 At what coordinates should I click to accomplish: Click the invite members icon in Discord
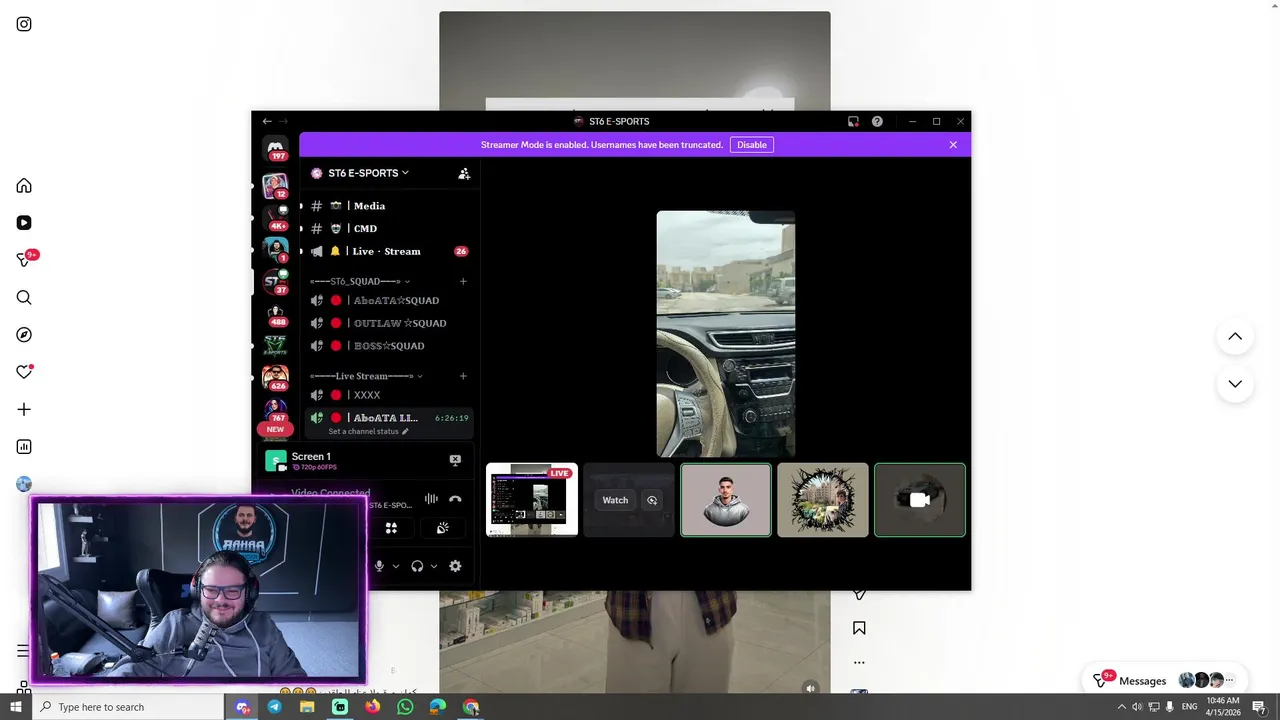464,173
